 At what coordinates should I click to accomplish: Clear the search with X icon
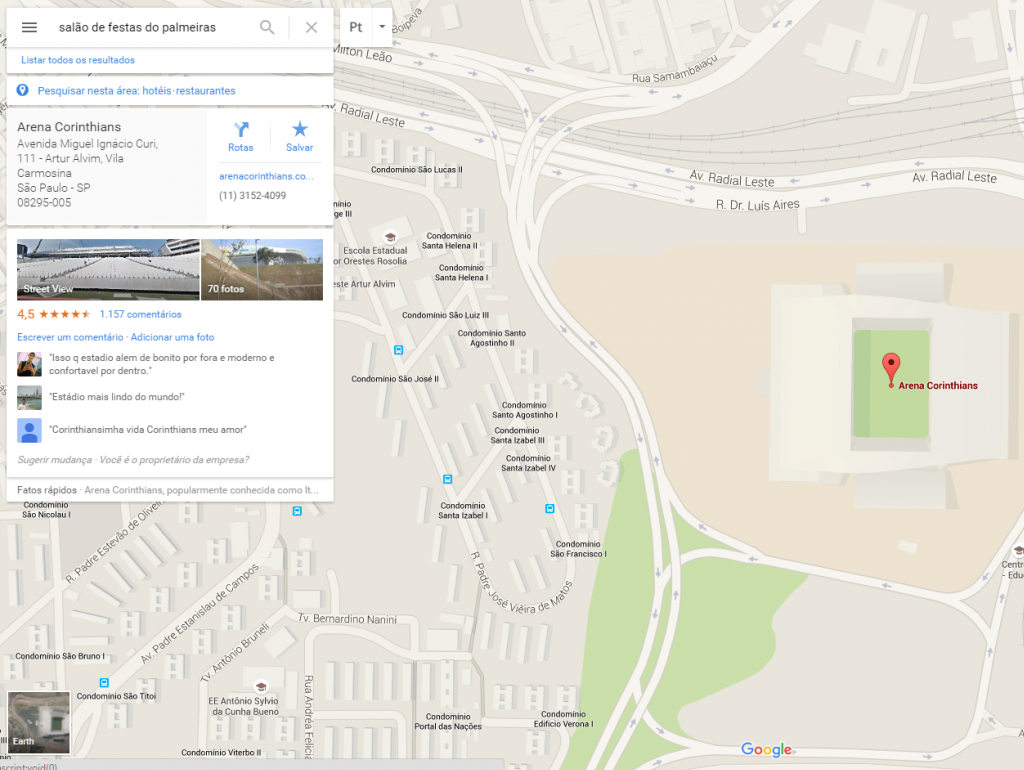click(312, 27)
